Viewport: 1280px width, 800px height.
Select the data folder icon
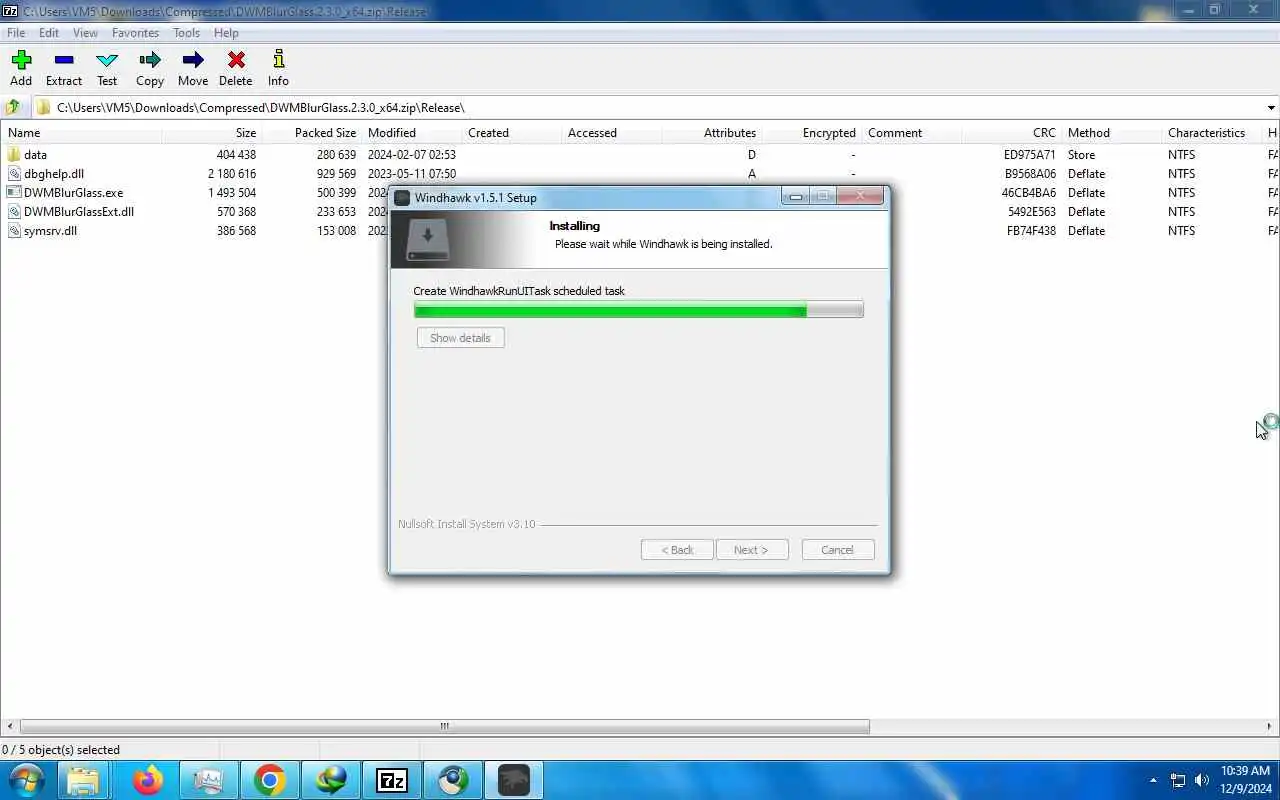click(14, 155)
